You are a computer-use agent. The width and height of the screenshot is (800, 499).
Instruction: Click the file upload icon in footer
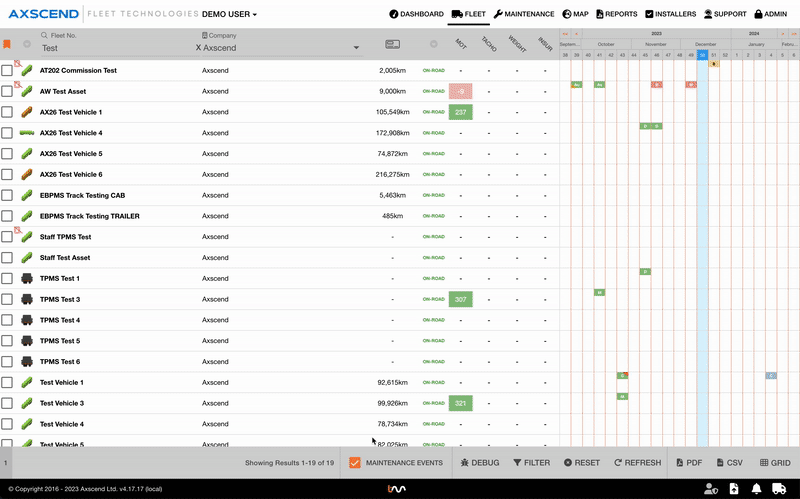(x=733, y=488)
